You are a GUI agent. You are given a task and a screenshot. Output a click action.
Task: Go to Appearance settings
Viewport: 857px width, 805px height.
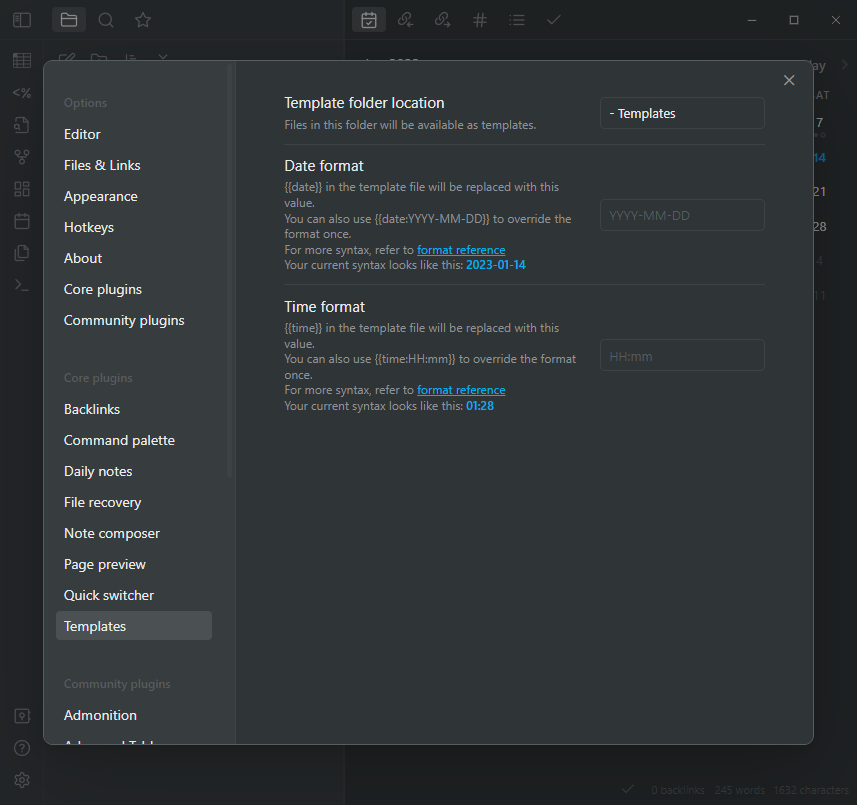click(100, 196)
